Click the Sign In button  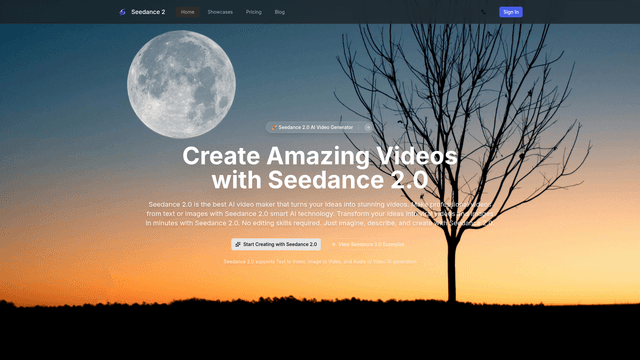pyautogui.click(x=511, y=12)
